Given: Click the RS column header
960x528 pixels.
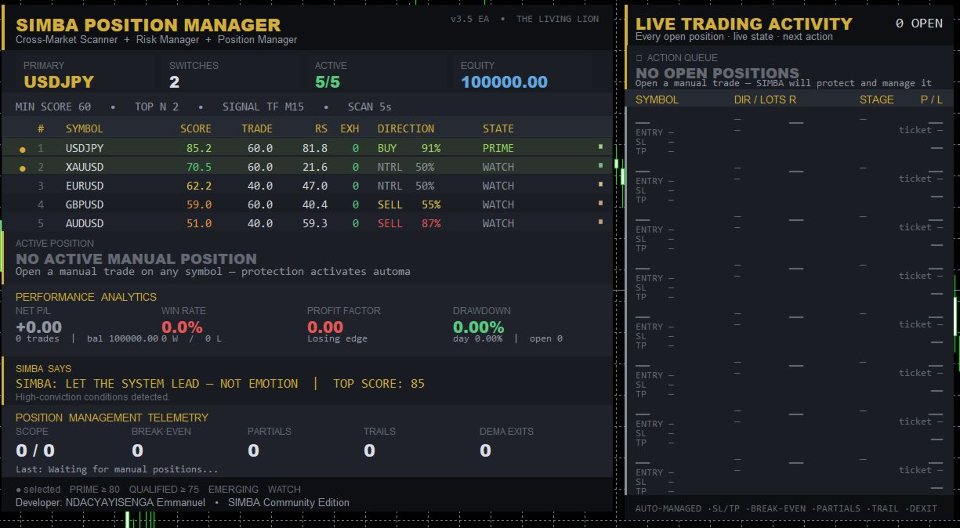Looking at the screenshot, I should pos(321,129).
